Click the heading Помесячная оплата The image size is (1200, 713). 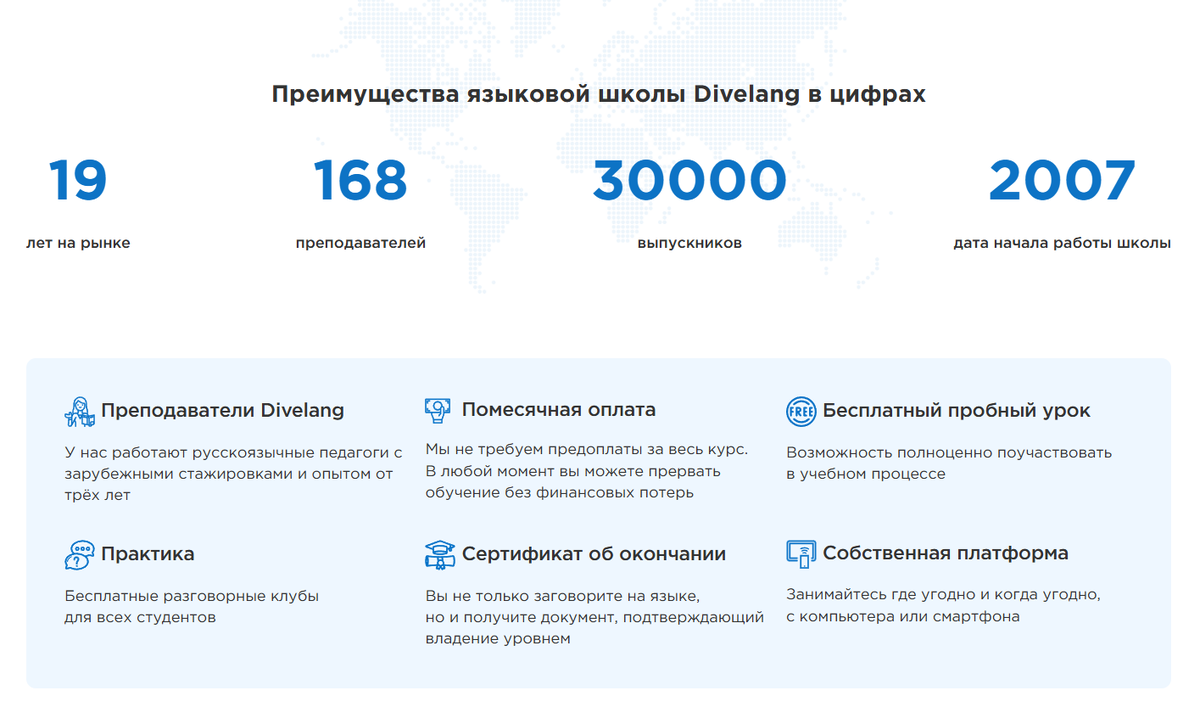tap(559, 410)
